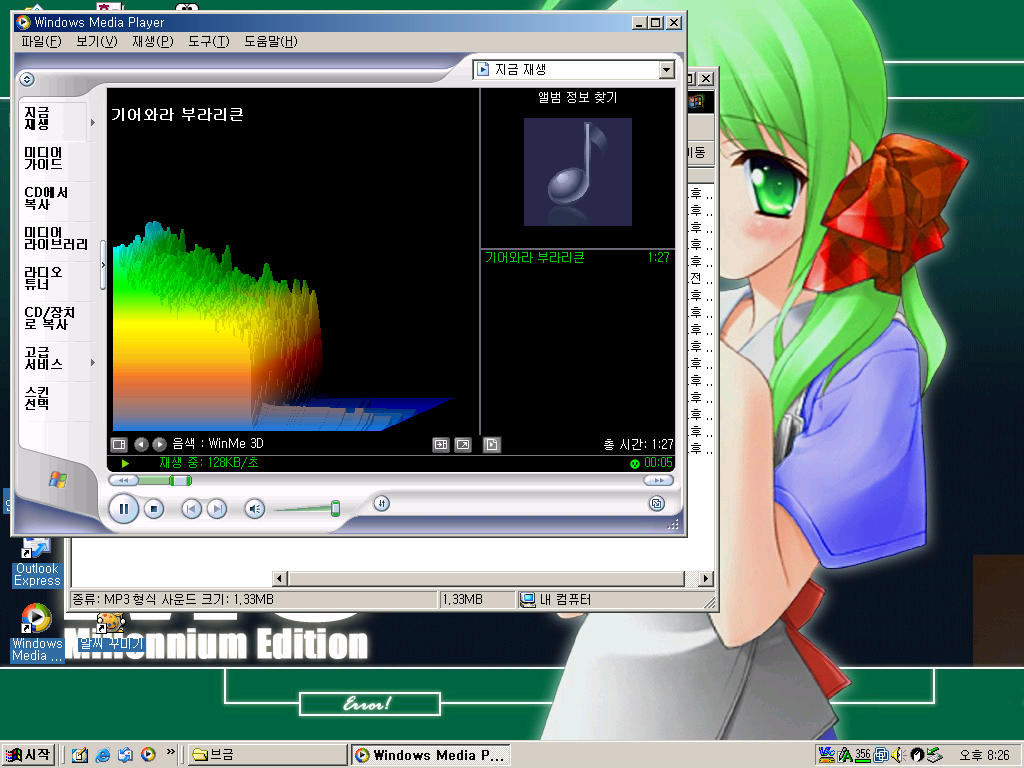The width and height of the screenshot is (1024, 768).
Task: Adjust the volume slider handle
Action: 335,509
